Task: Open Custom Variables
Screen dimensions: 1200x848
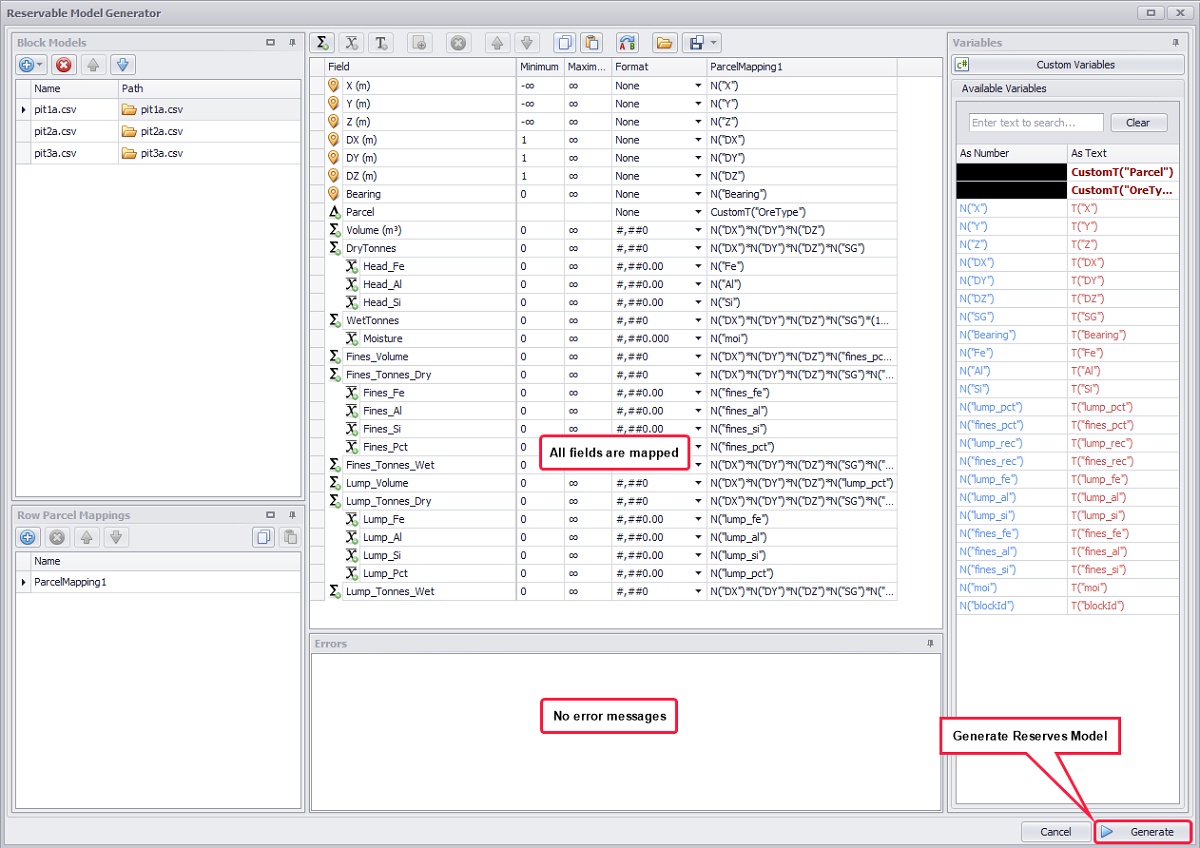Action: coord(1075,65)
